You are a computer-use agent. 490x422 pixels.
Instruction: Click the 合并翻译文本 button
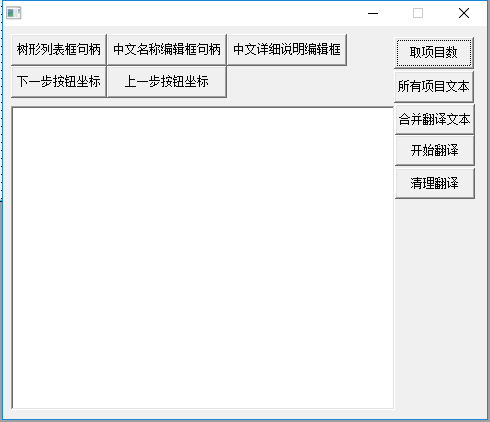pyautogui.click(x=435, y=119)
